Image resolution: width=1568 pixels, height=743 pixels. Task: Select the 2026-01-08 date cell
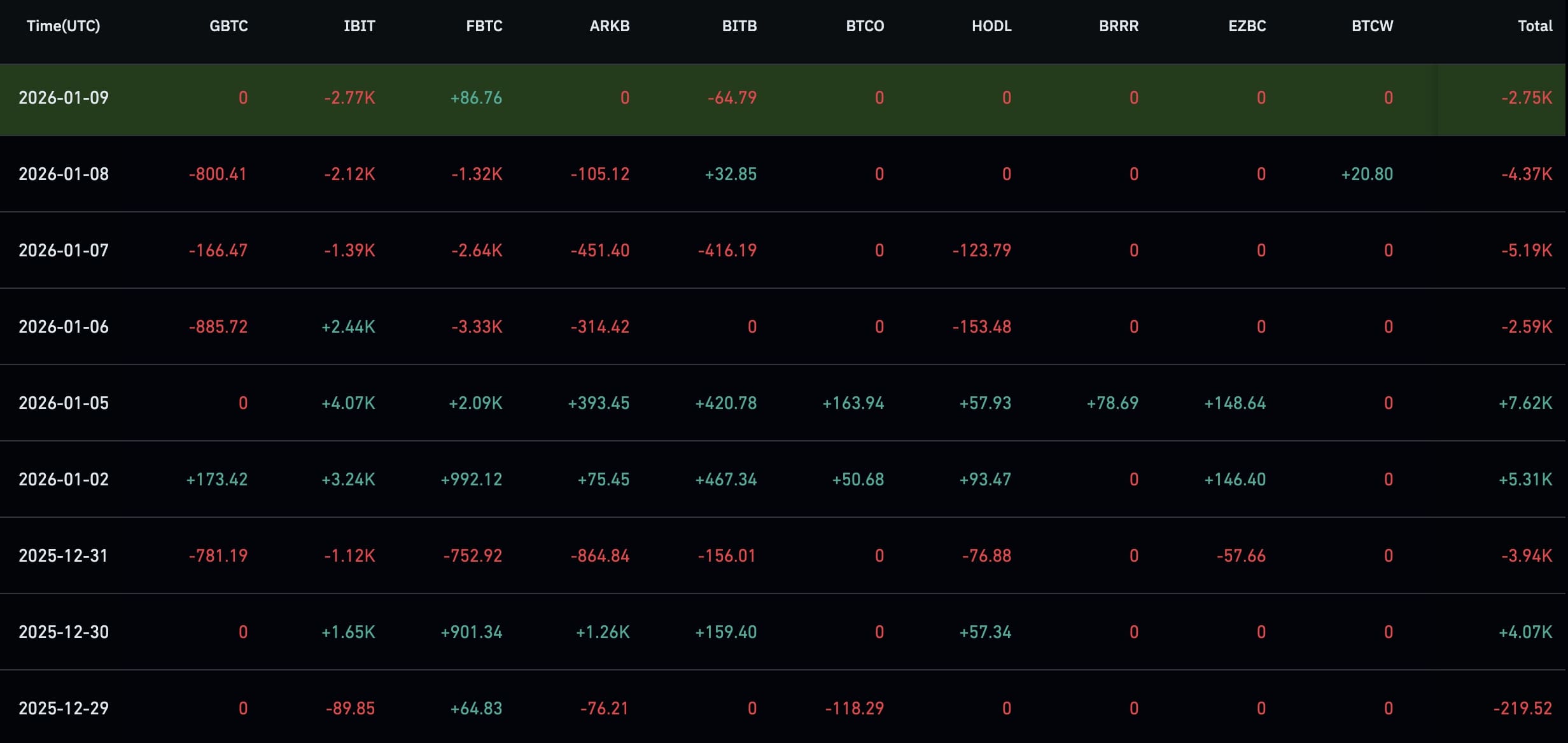64,174
